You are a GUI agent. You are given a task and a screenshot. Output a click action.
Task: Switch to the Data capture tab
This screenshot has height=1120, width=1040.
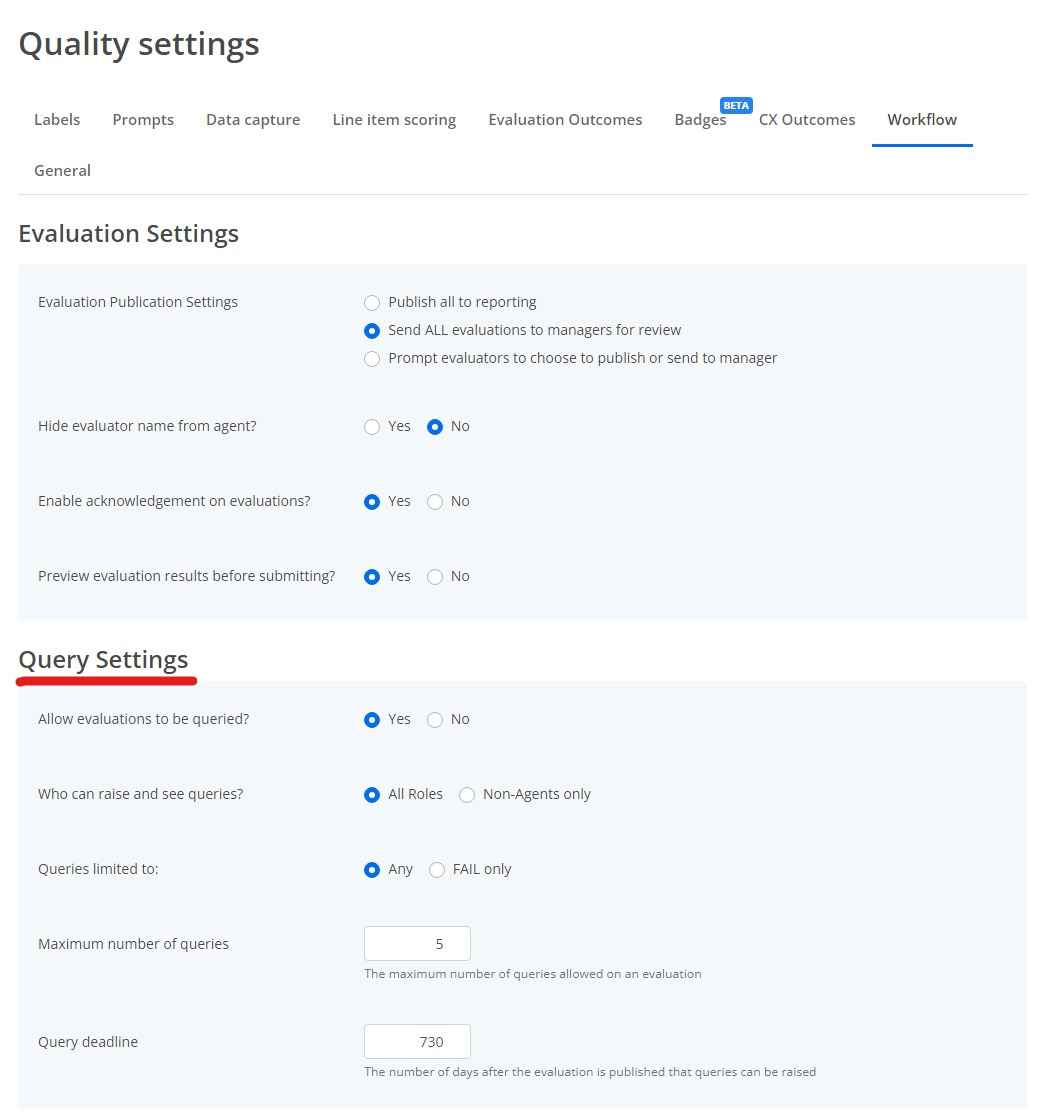(252, 119)
